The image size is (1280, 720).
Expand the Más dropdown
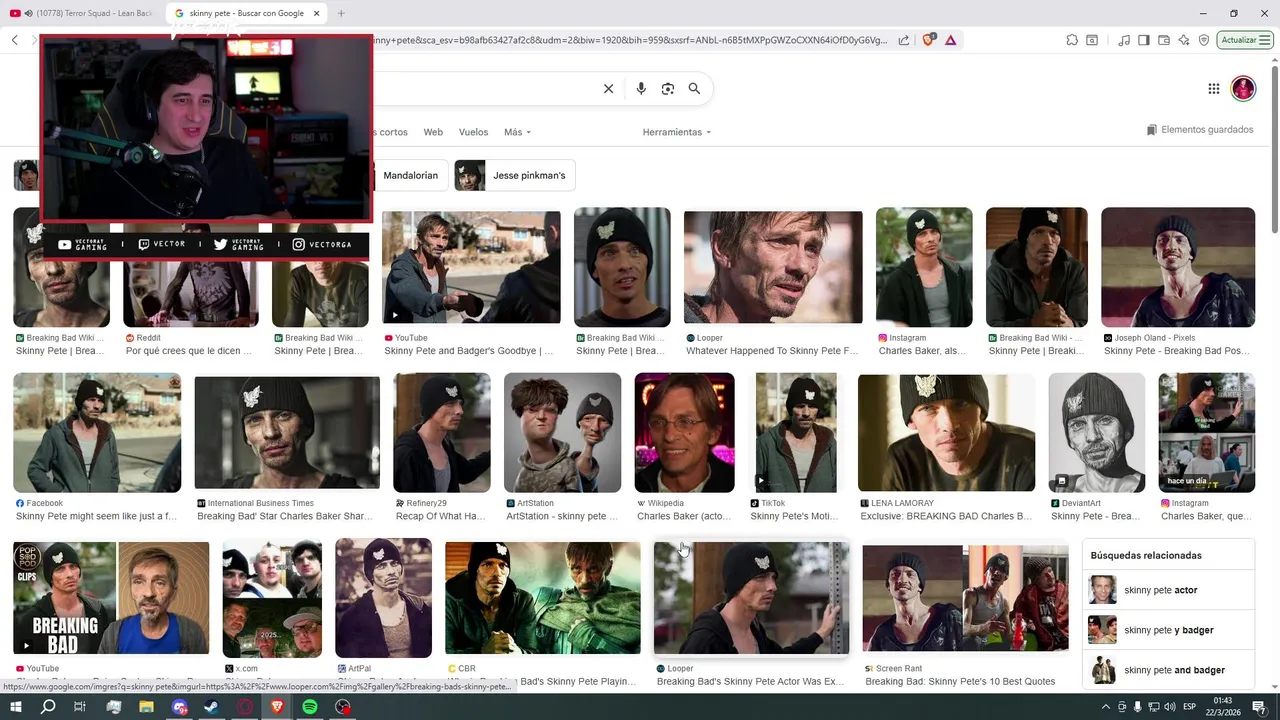(517, 132)
